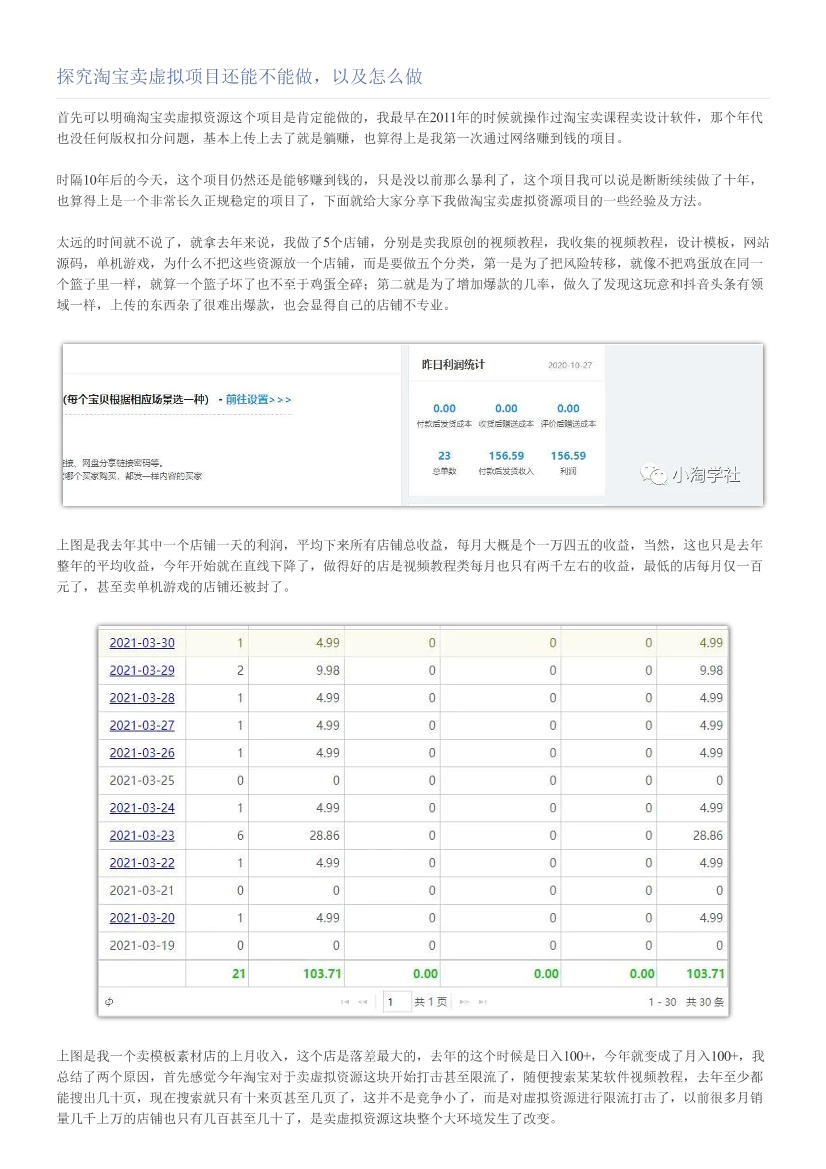Image resolution: width=826 pixels, height=1169 pixels.
Task: Click the previous page arrow icon
Action: (x=363, y=1002)
